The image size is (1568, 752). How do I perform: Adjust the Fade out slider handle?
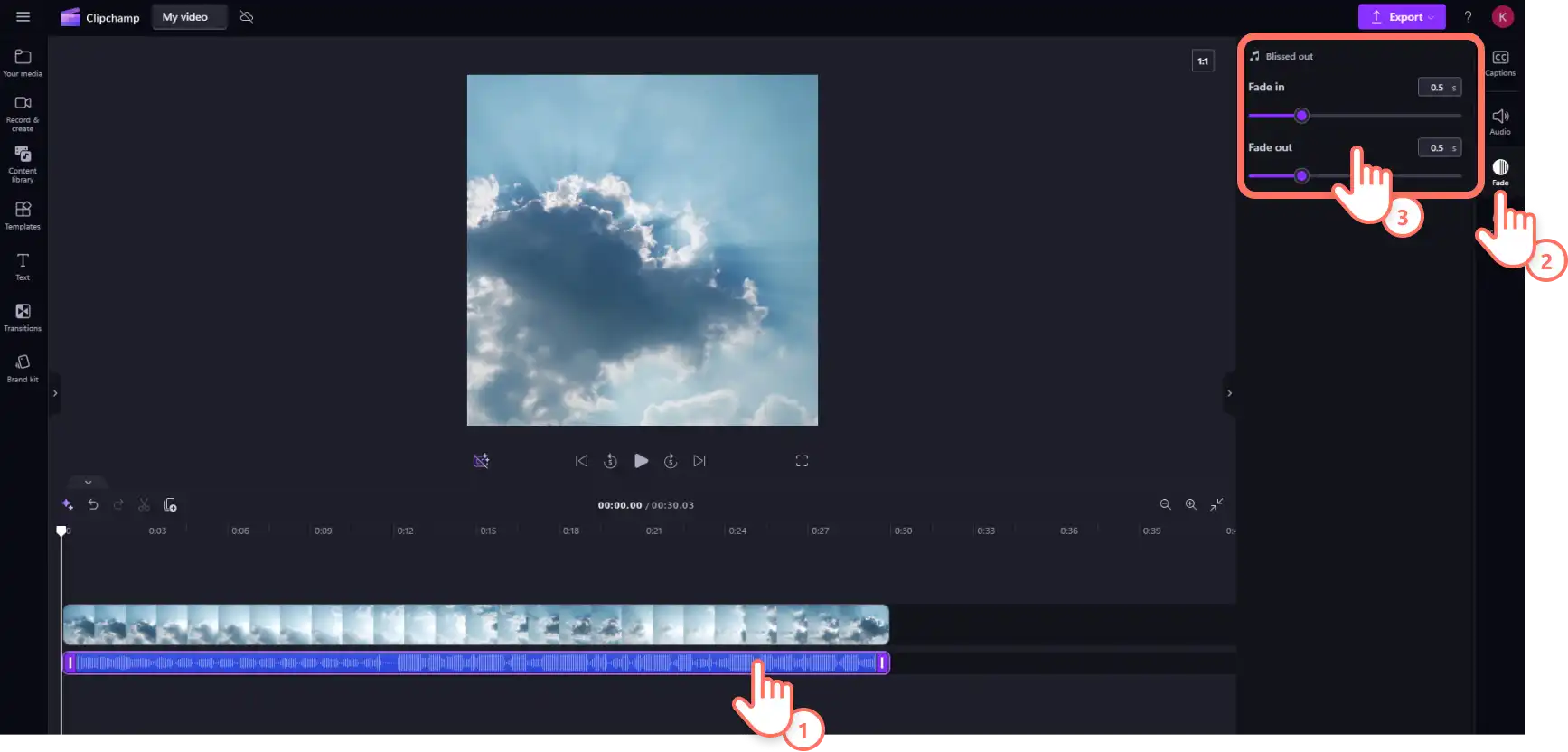[1301, 176]
